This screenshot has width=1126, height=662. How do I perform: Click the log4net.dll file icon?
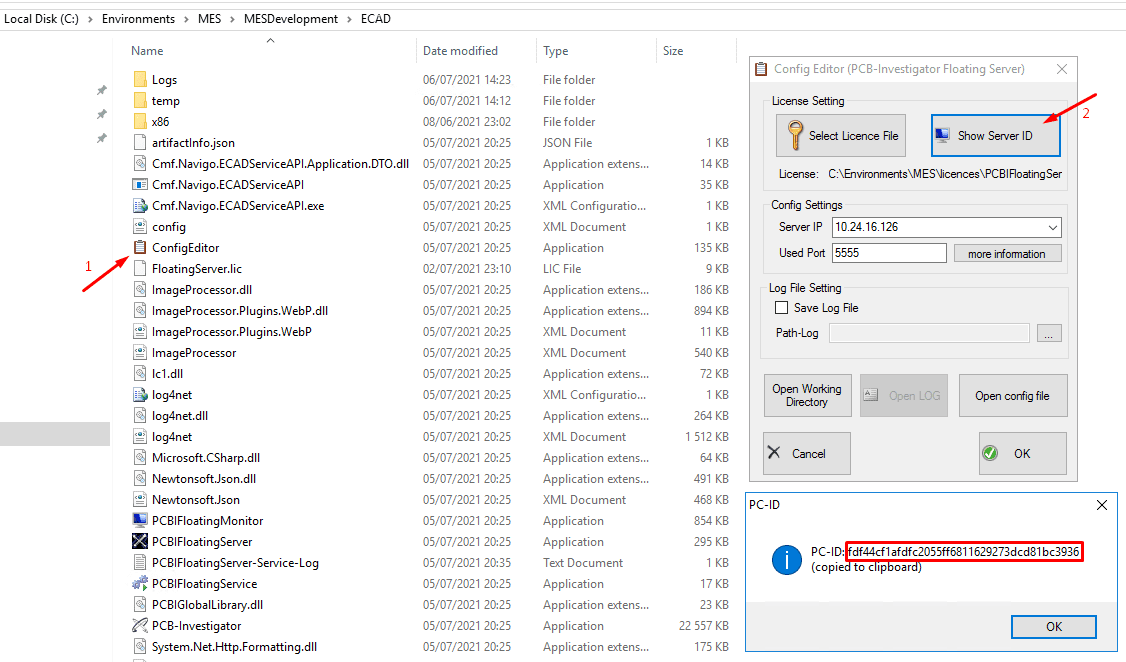(x=140, y=415)
